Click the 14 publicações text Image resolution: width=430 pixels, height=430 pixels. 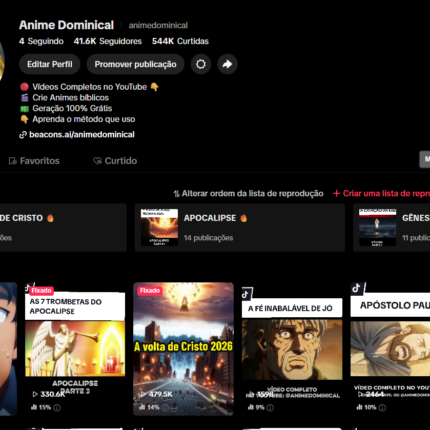point(208,238)
